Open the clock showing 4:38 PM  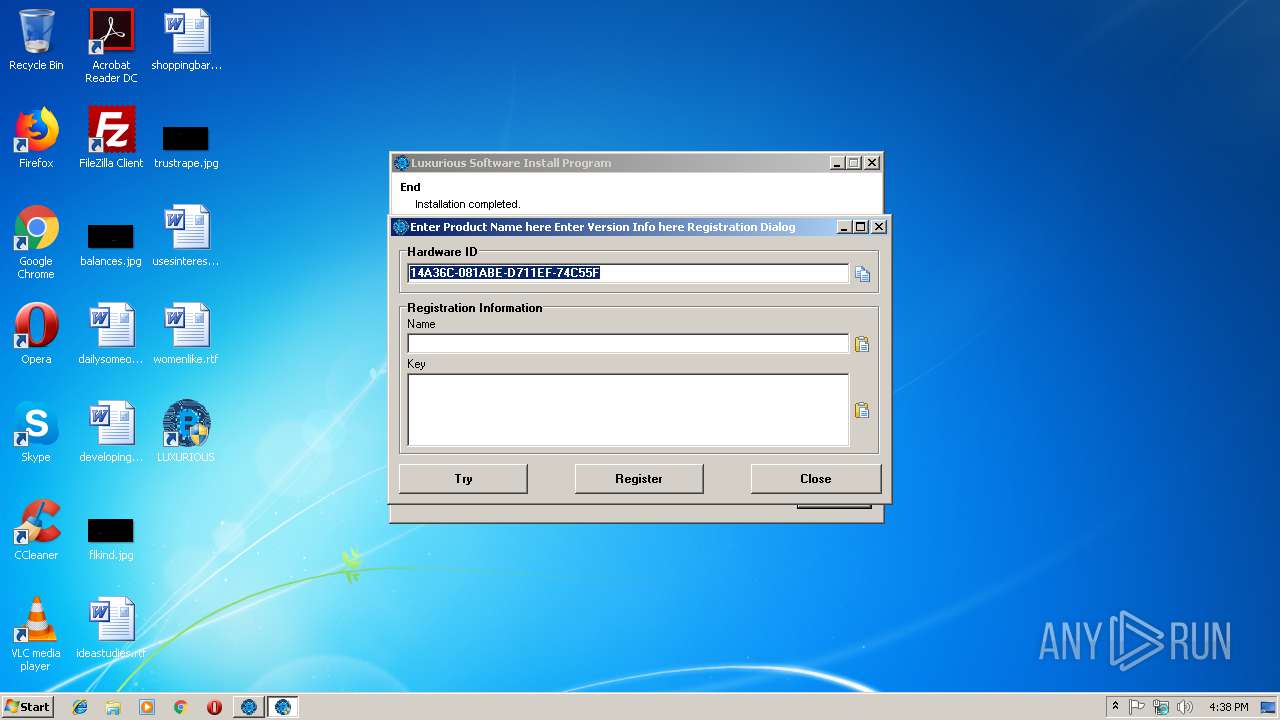pos(1228,707)
